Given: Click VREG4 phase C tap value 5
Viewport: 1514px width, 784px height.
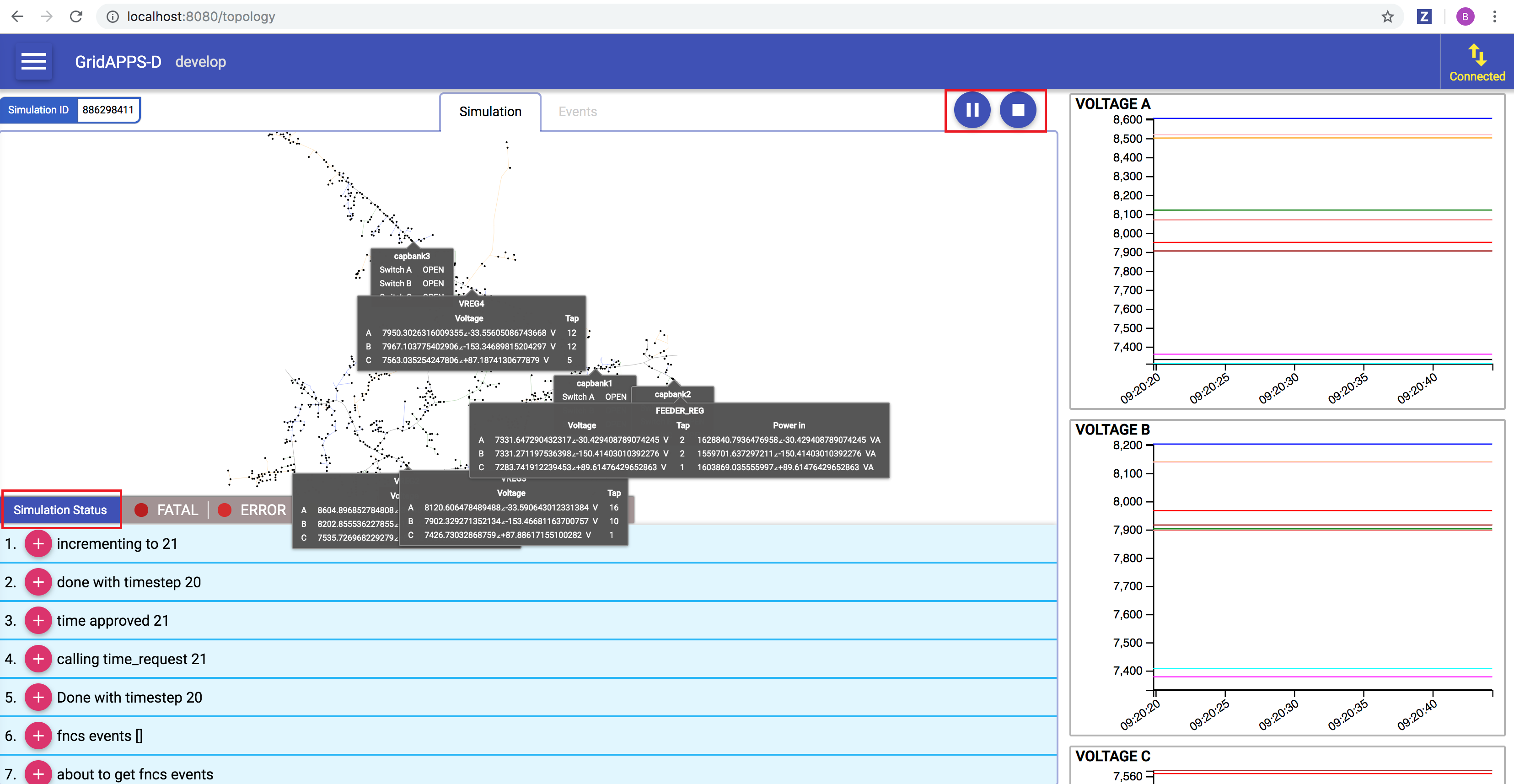Looking at the screenshot, I should click(569, 360).
